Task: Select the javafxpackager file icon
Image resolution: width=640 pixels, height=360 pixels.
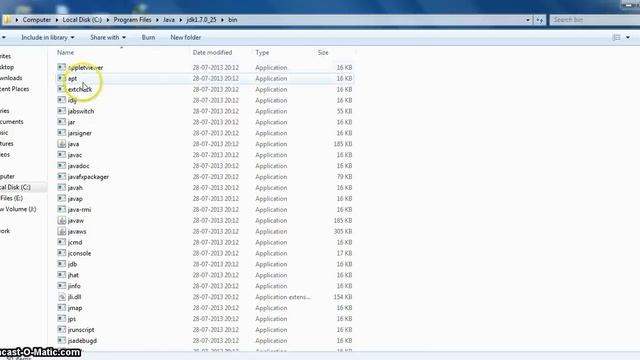Action: [62, 177]
